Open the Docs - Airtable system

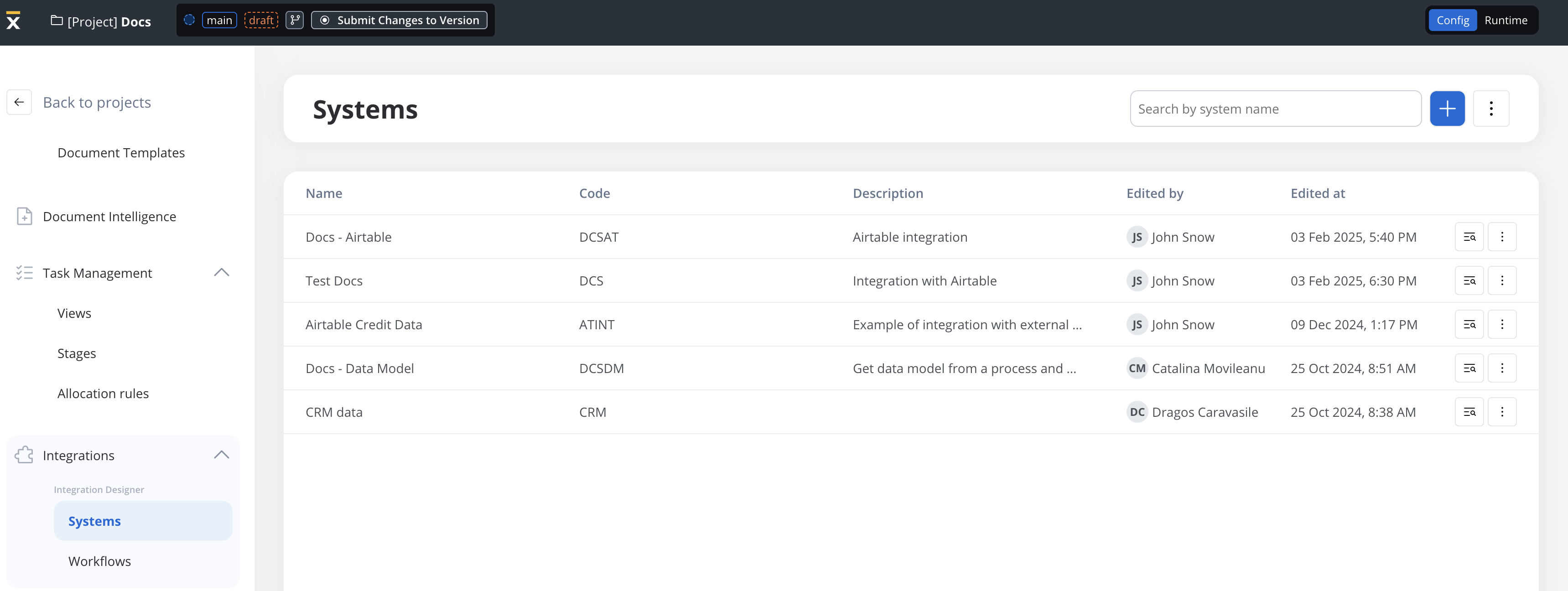(x=348, y=238)
